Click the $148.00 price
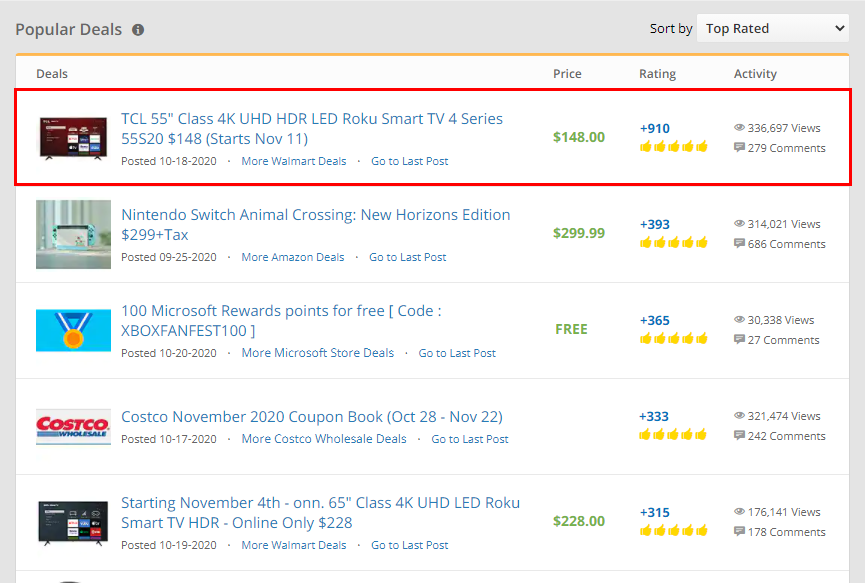Viewport: 865px width, 583px height. coord(579,137)
